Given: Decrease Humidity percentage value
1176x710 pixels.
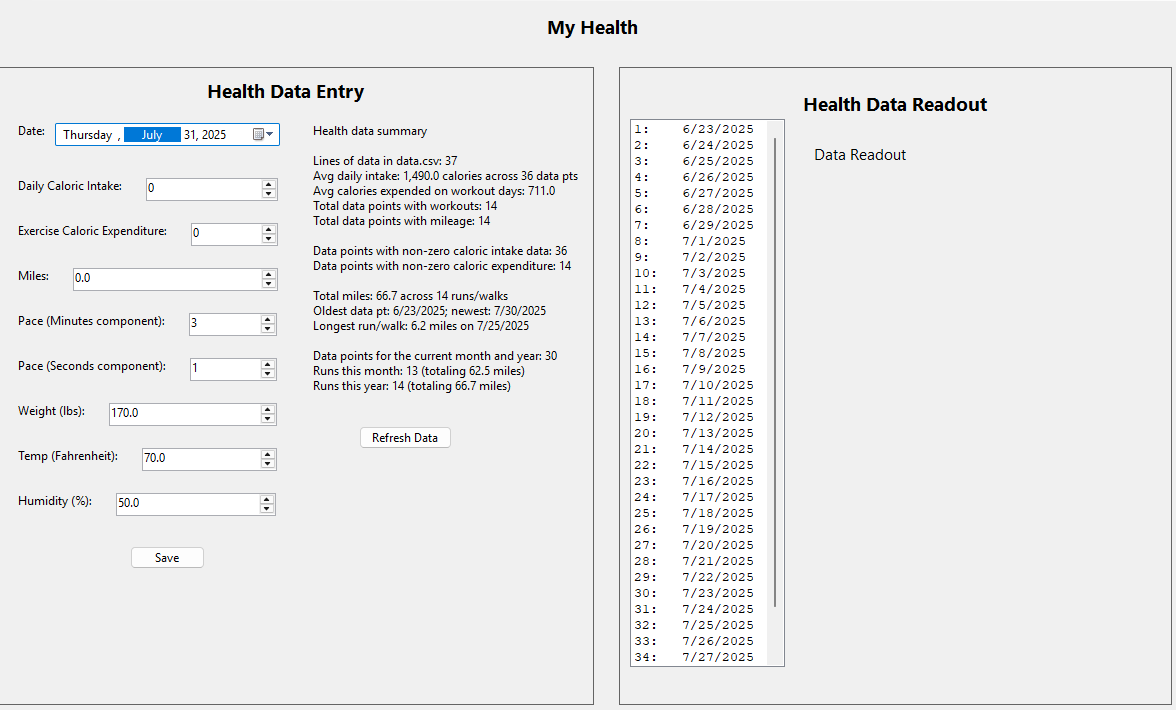Looking at the screenshot, I should pyautogui.click(x=267, y=508).
